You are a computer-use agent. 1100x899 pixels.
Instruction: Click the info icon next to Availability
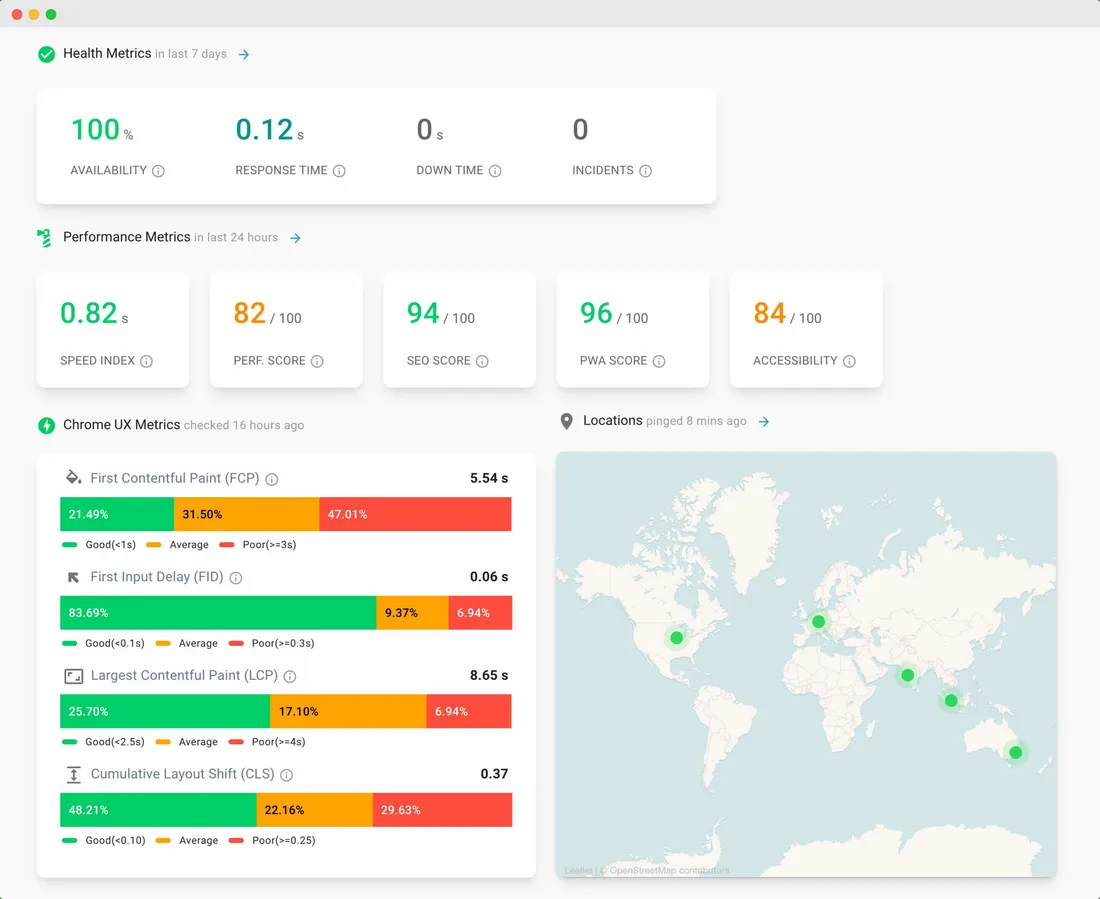coord(158,171)
